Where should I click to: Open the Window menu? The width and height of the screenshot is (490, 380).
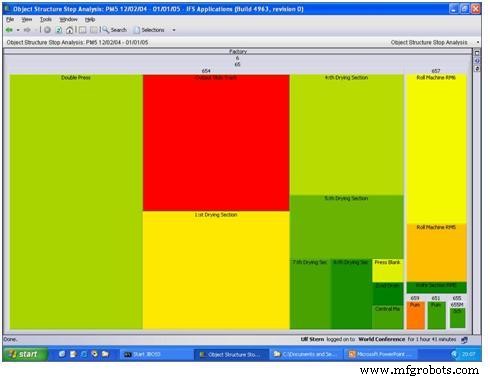coord(68,19)
